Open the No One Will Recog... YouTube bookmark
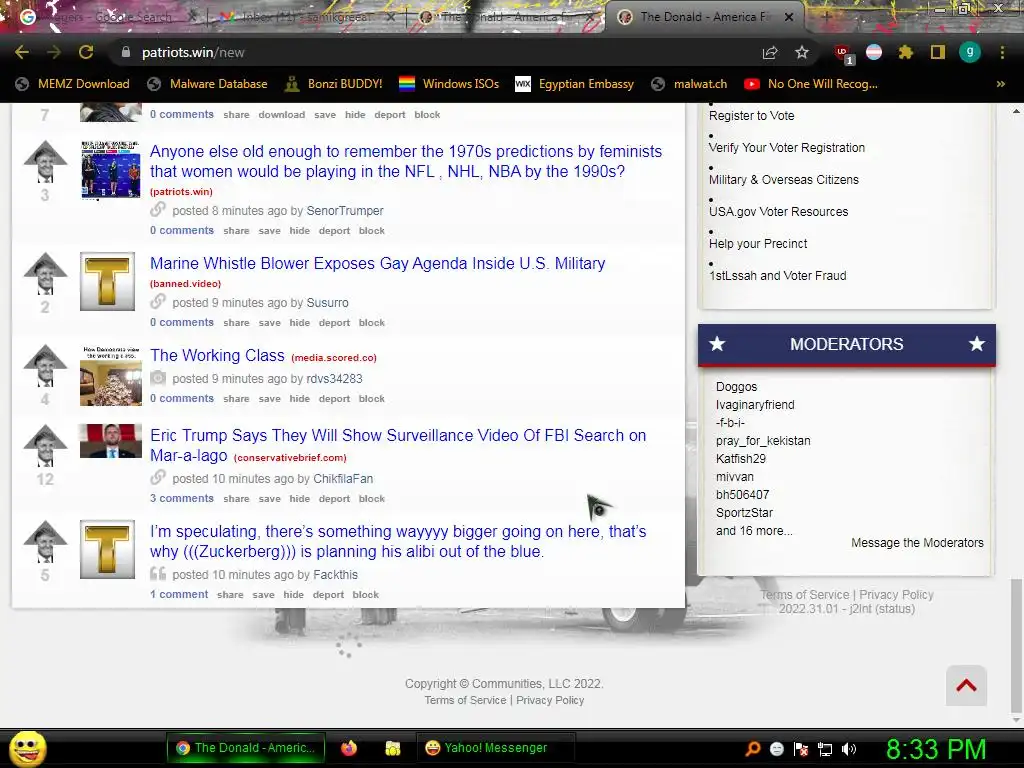The width and height of the screenshot is (1024, 768). [x=810, y=84]
